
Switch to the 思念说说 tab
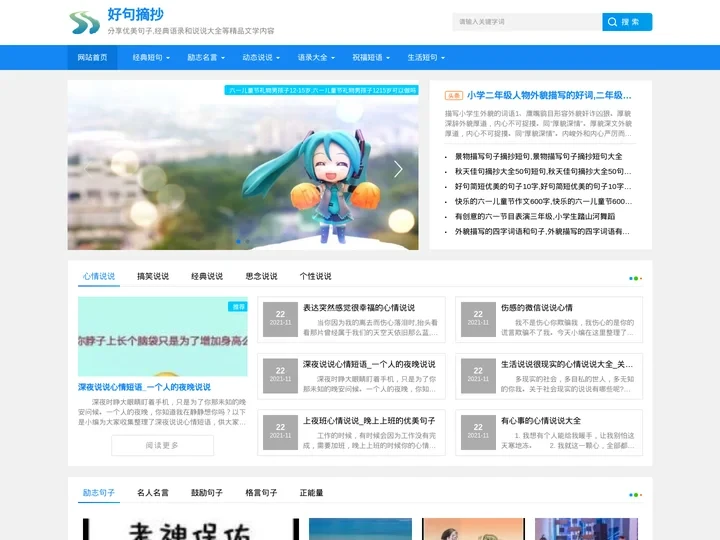(261, 276)
